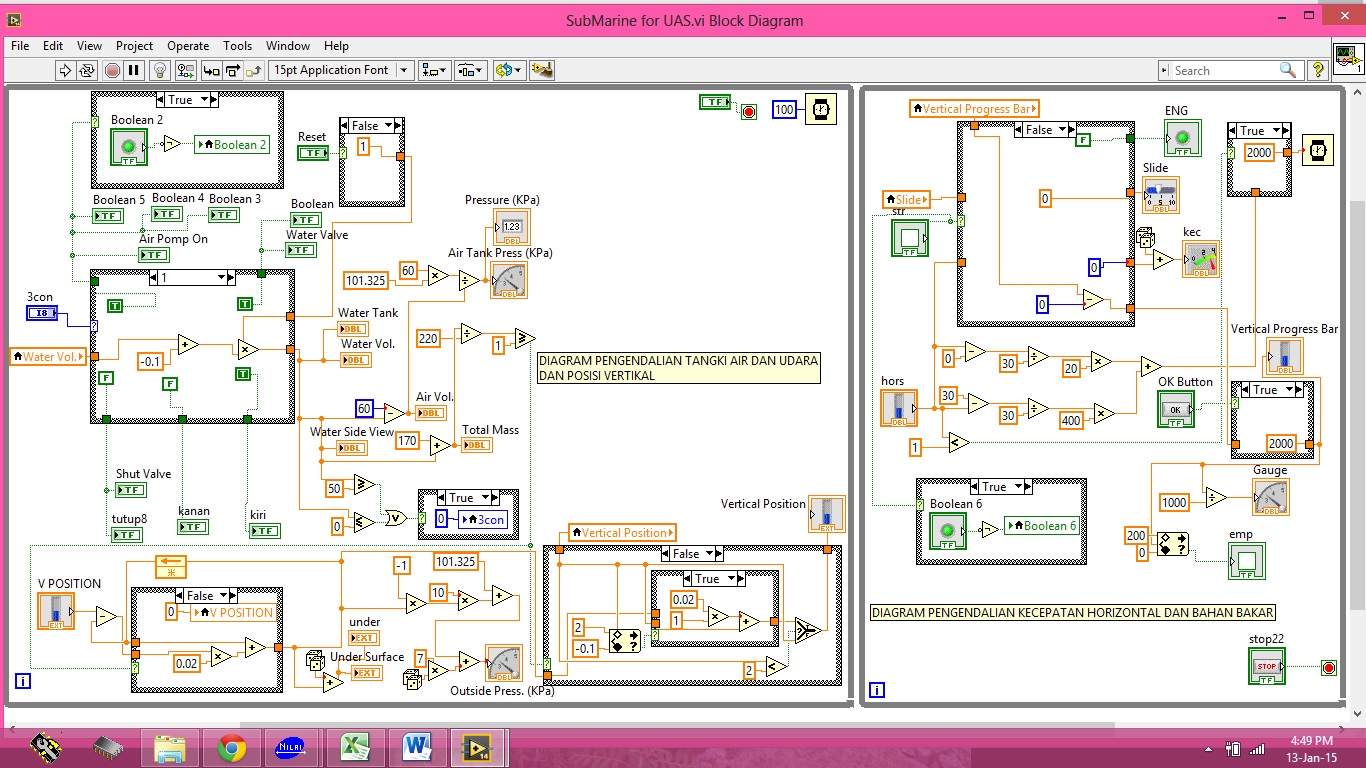
Task: Open the Reorder objects dropdown
Action: (x=509, y=70)
